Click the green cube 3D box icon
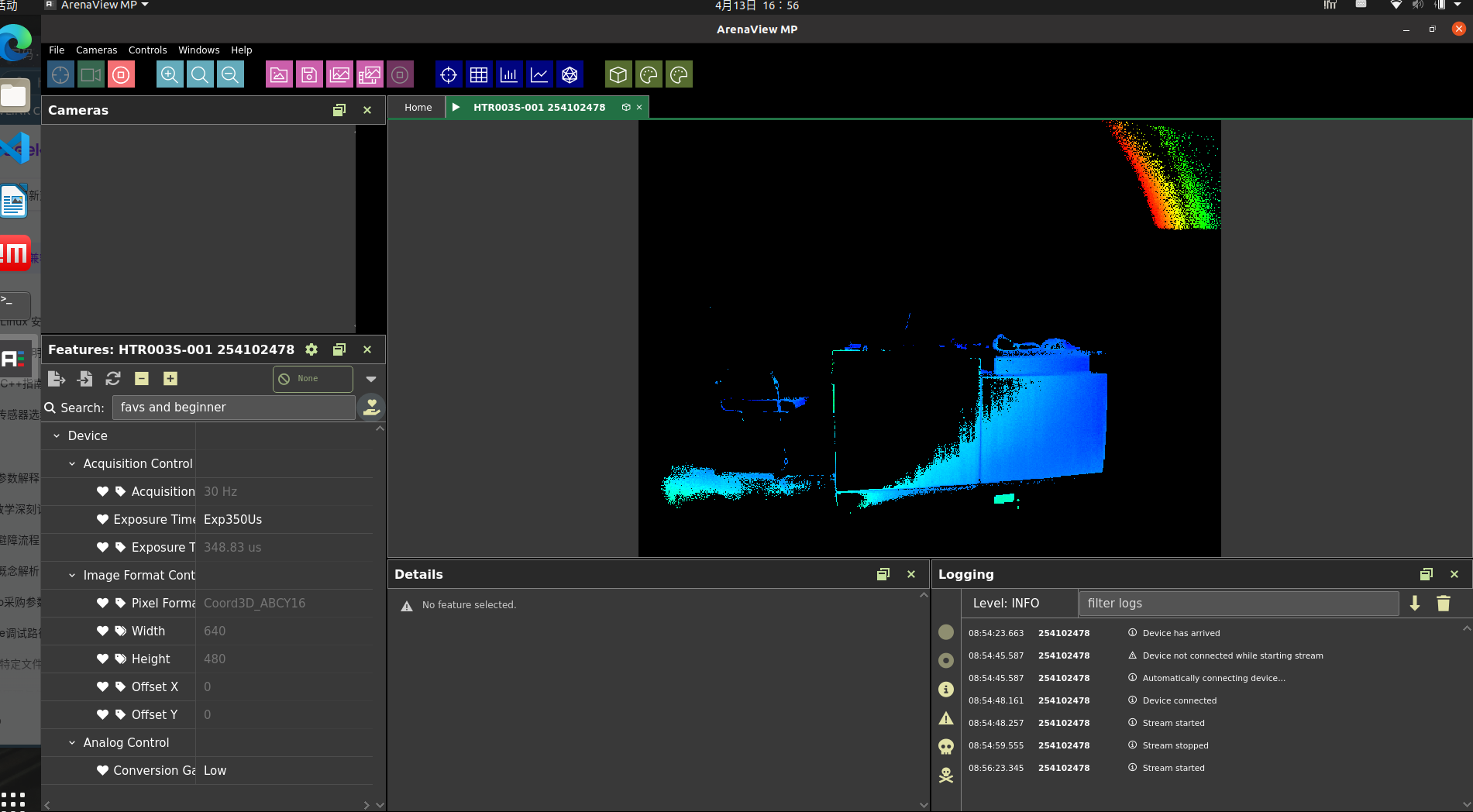 click(x=618, y=75)
